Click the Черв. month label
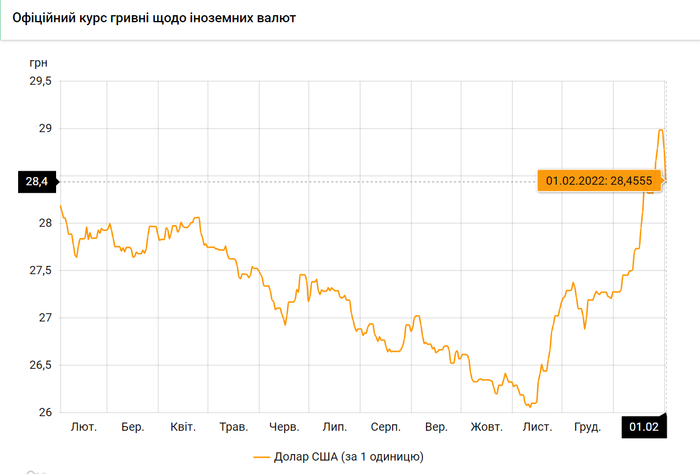Screen dimensions: 700x474 coord(285,427)
